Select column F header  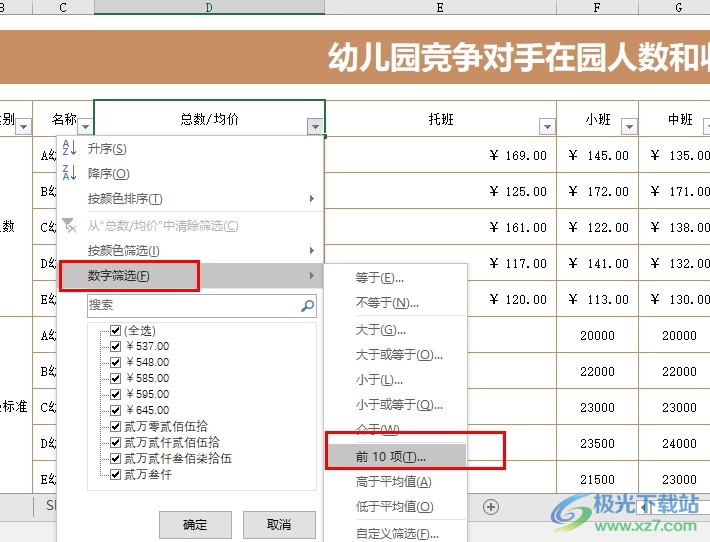coord(597,7)
